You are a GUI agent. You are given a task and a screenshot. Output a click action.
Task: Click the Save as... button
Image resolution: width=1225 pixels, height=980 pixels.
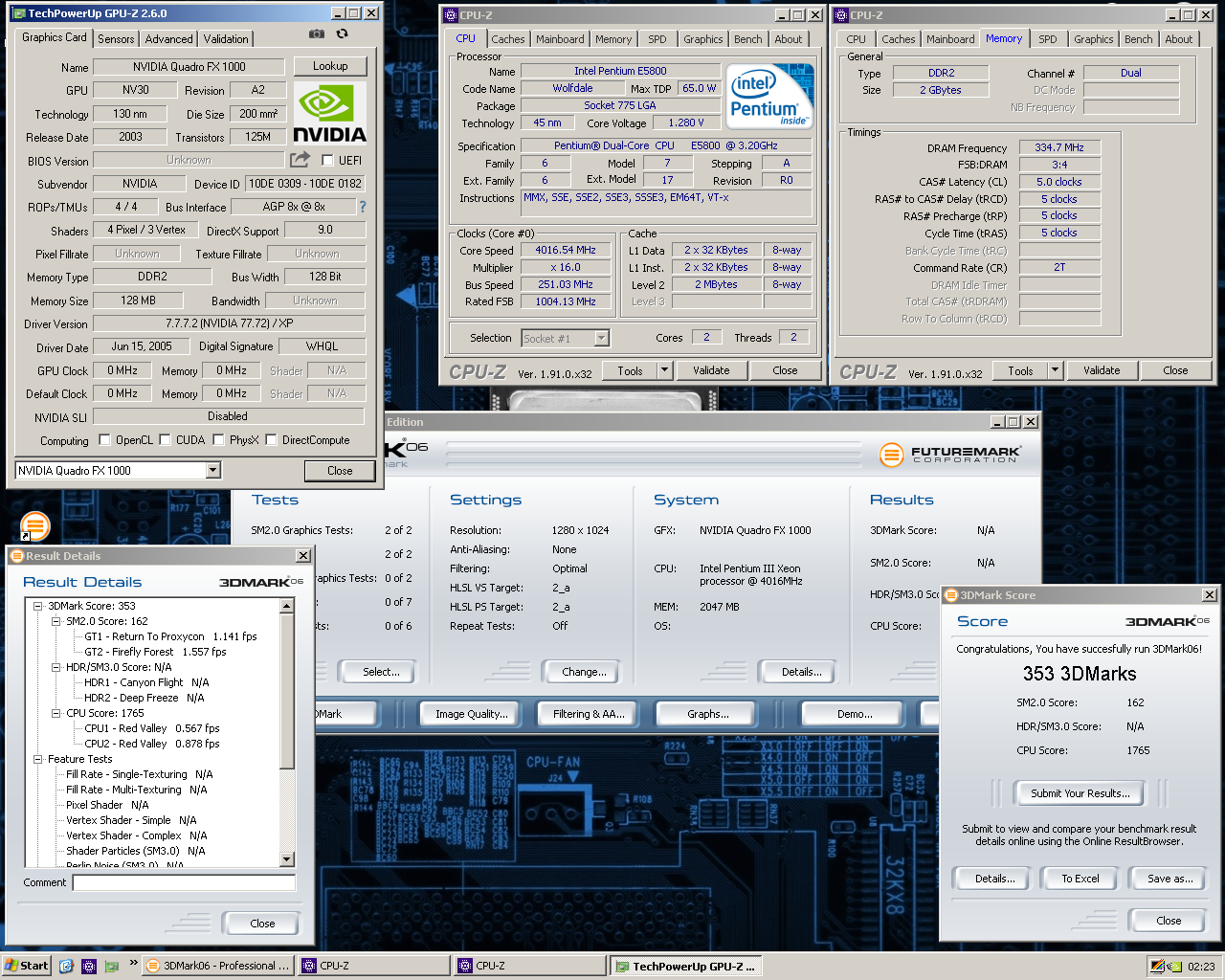point(1169,879)
